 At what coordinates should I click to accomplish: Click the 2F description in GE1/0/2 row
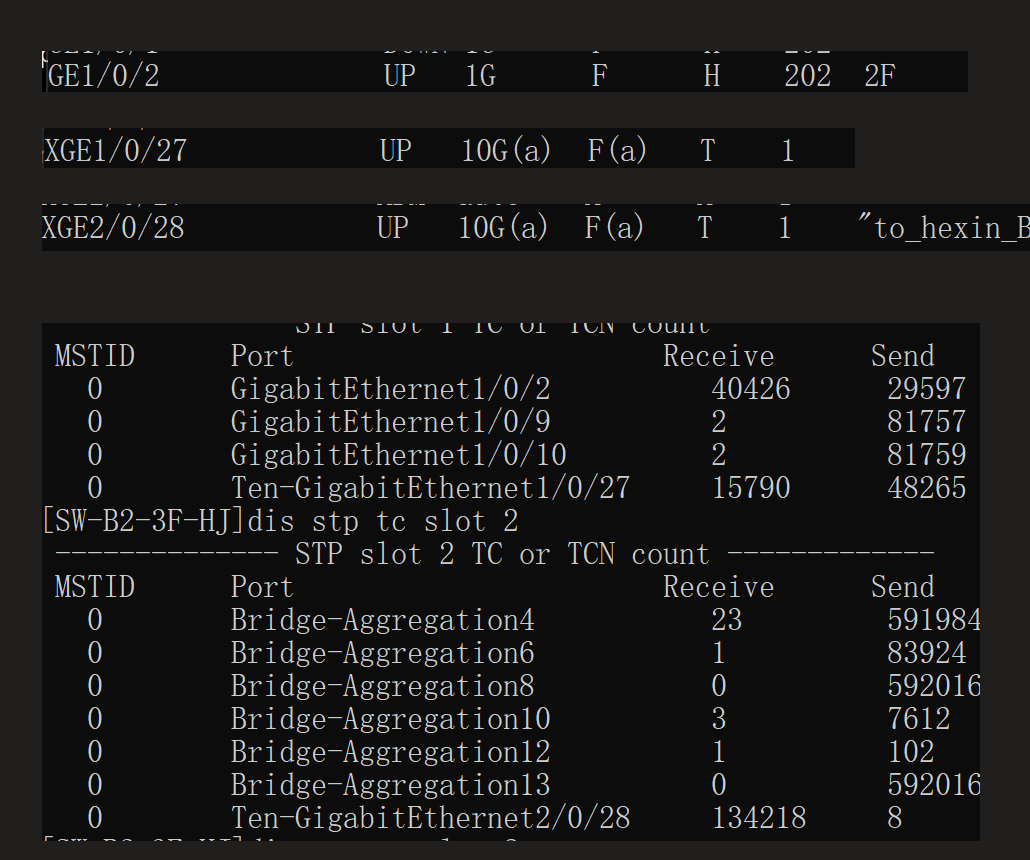point(879,76)
